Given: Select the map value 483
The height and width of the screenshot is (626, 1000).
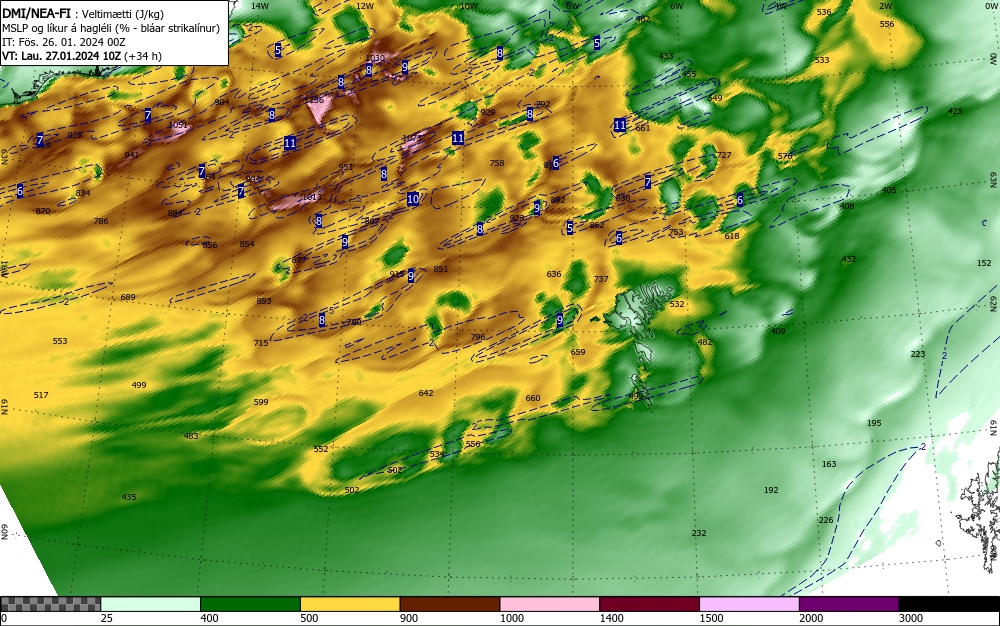Looking at the screenshot, I should coord(191,436).
